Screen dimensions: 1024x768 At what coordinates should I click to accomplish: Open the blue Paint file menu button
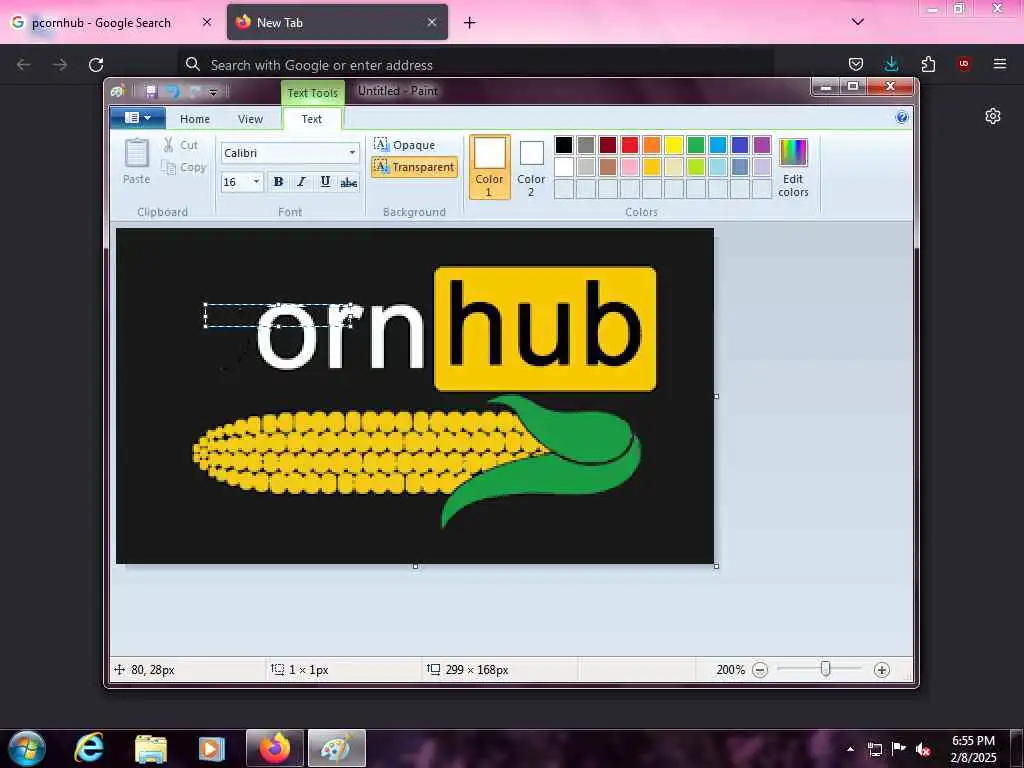[x=137, y=118]
